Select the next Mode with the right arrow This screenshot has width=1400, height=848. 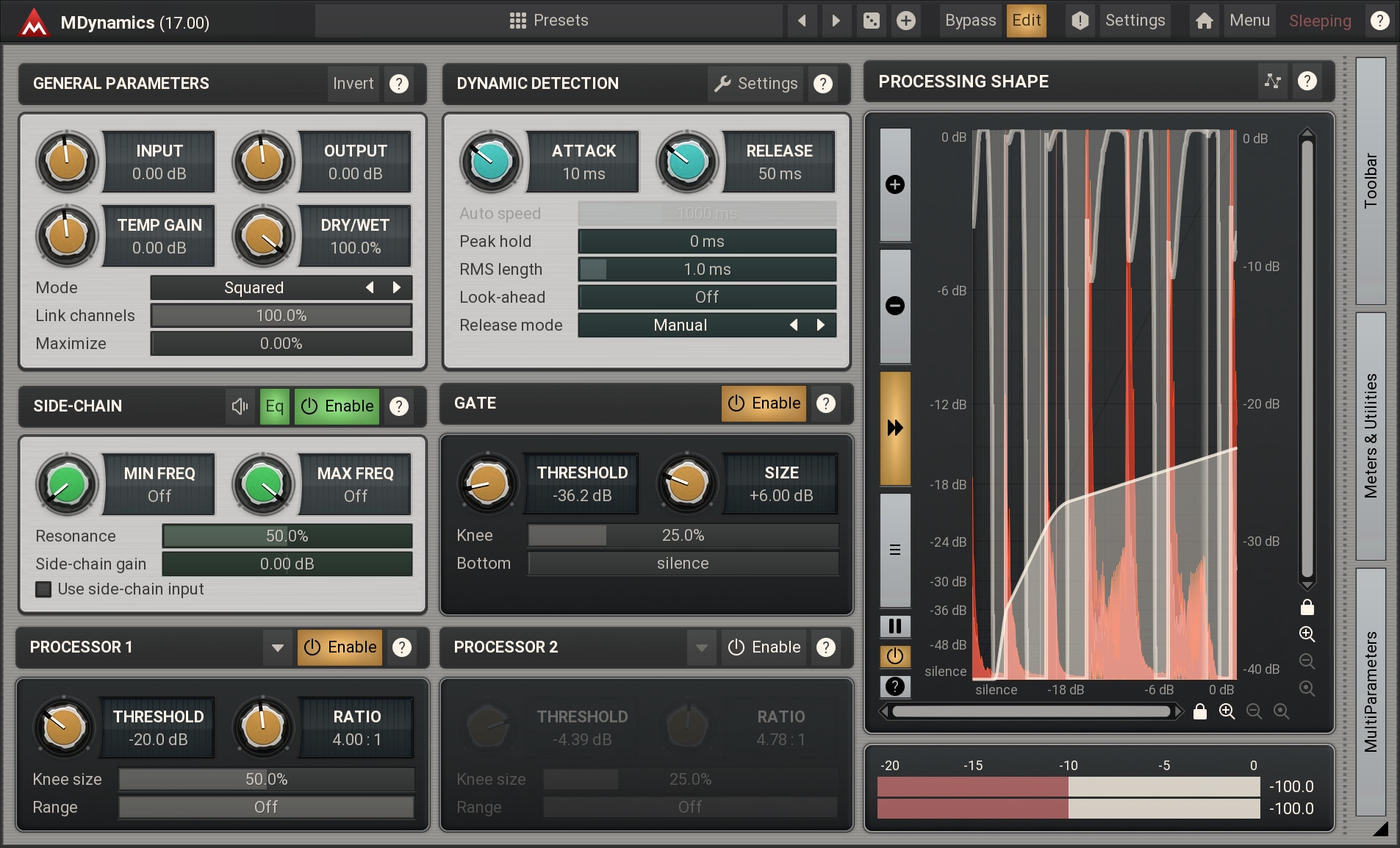click(397, 288)
